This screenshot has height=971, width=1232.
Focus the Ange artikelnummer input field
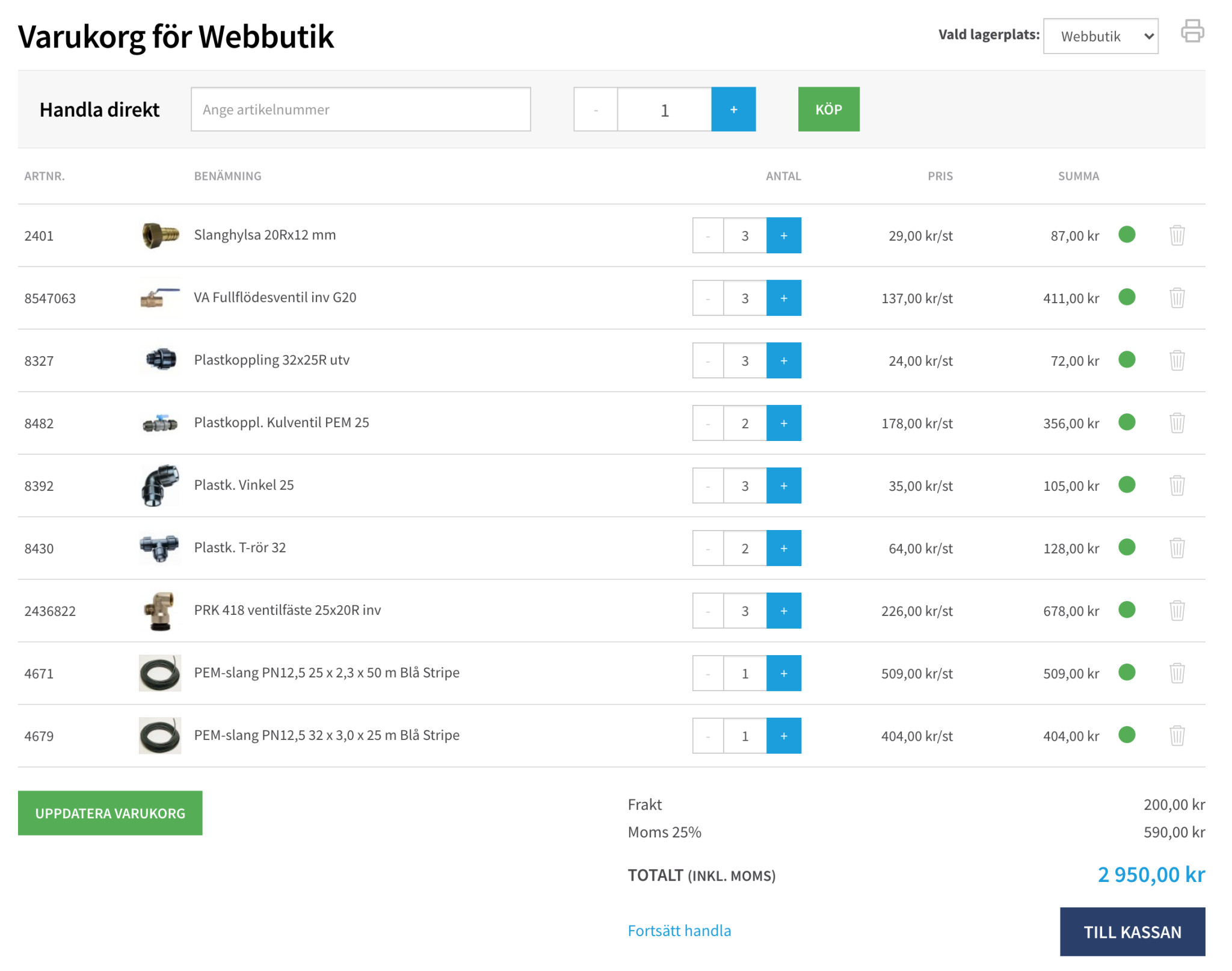(x=360, y=109)
